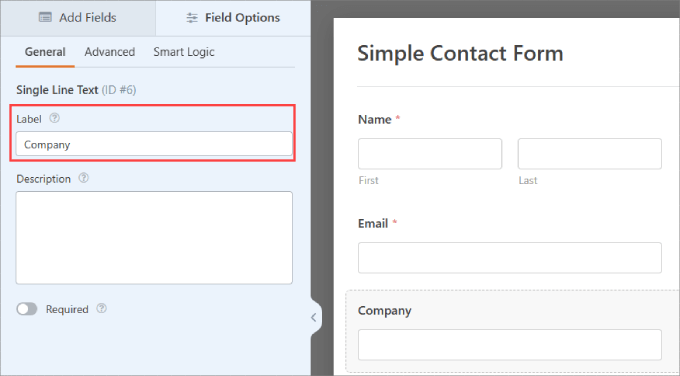Open the Advanced sub-tab
The height and width of the screenshot is (376, 680).
(110, 52)
